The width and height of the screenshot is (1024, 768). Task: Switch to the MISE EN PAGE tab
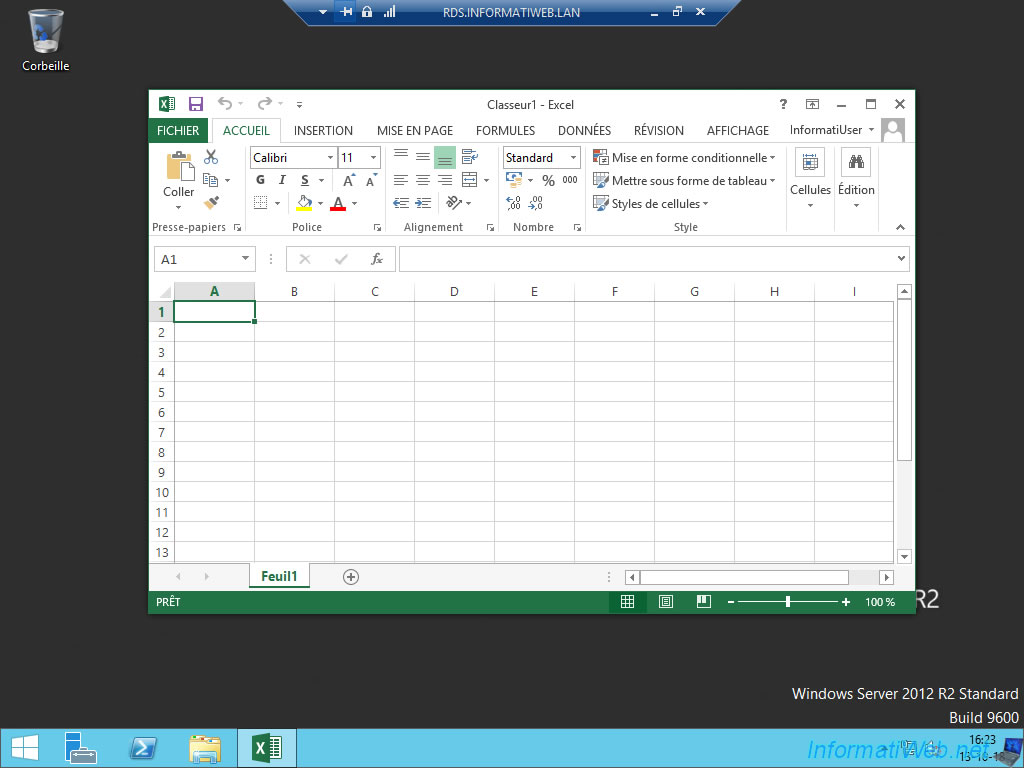(415, 131)
